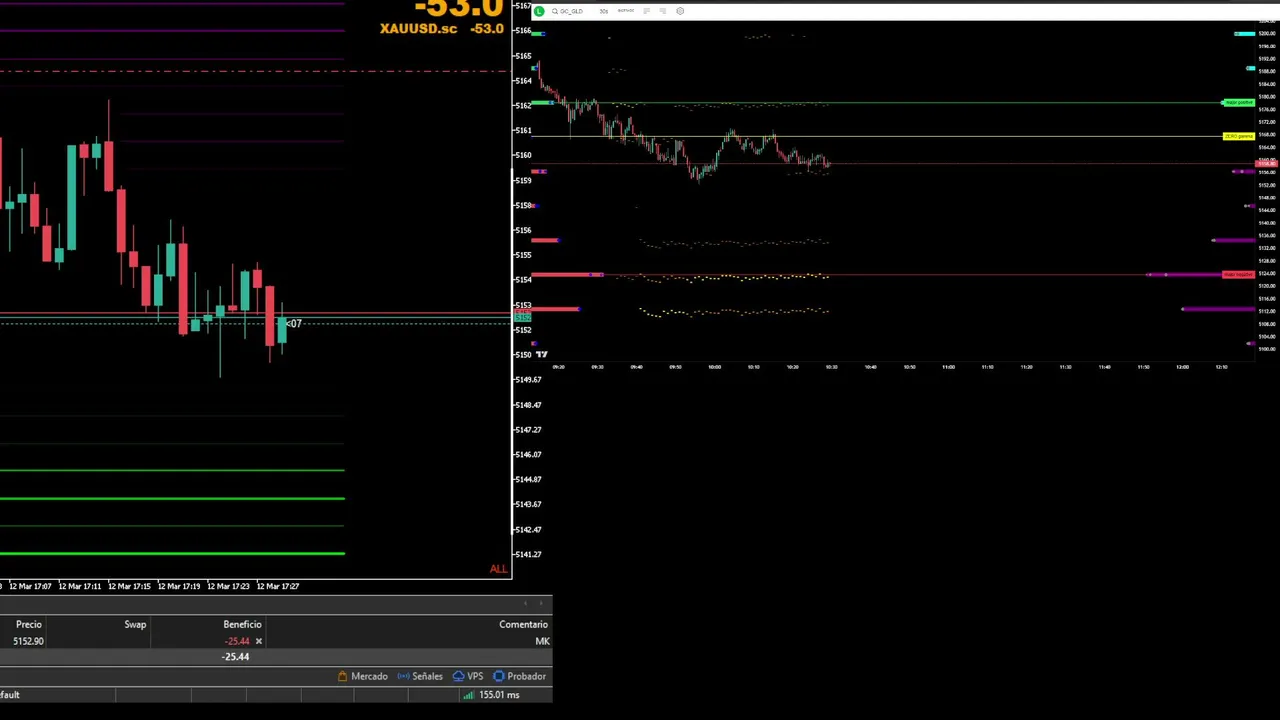Open the GC_GLD symbol search field
The width and height of the screenshot is (1280, 720).
click(568, 11)
